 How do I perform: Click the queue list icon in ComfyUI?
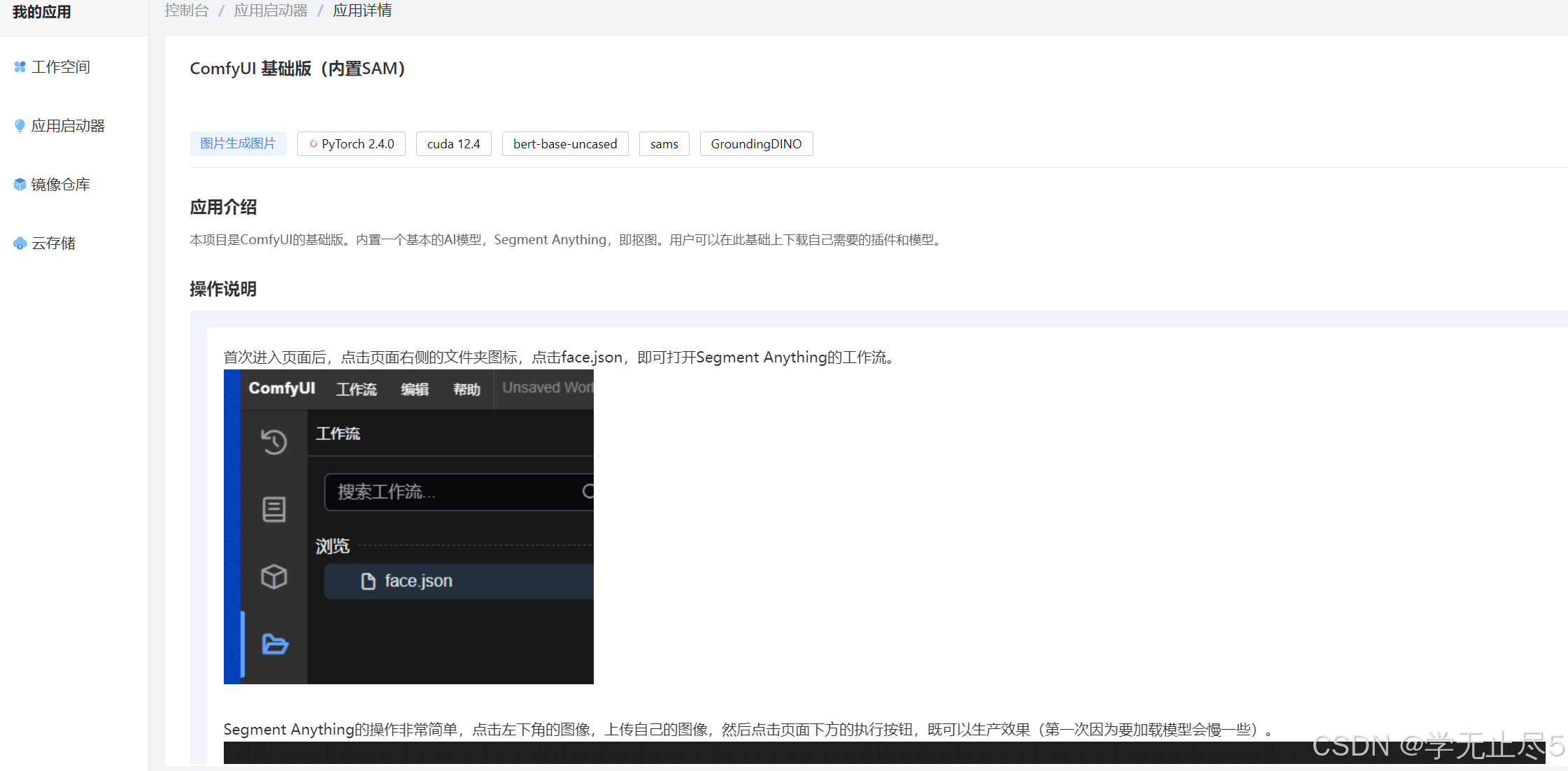click(x=274, y=509)
